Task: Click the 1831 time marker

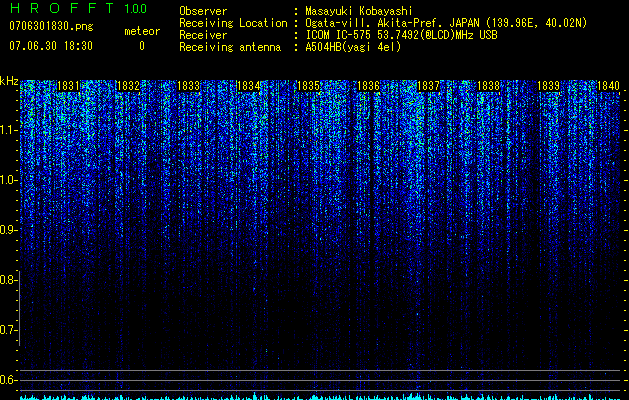Action: (68, 86)
